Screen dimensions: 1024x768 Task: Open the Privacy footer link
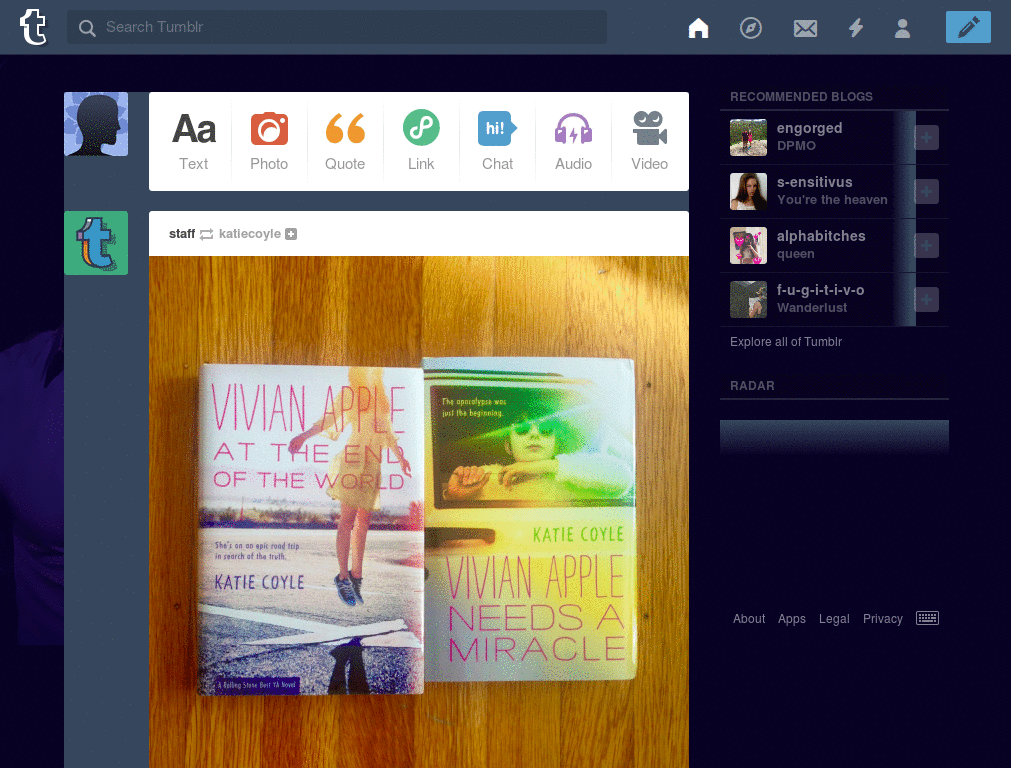pos(882,618)
